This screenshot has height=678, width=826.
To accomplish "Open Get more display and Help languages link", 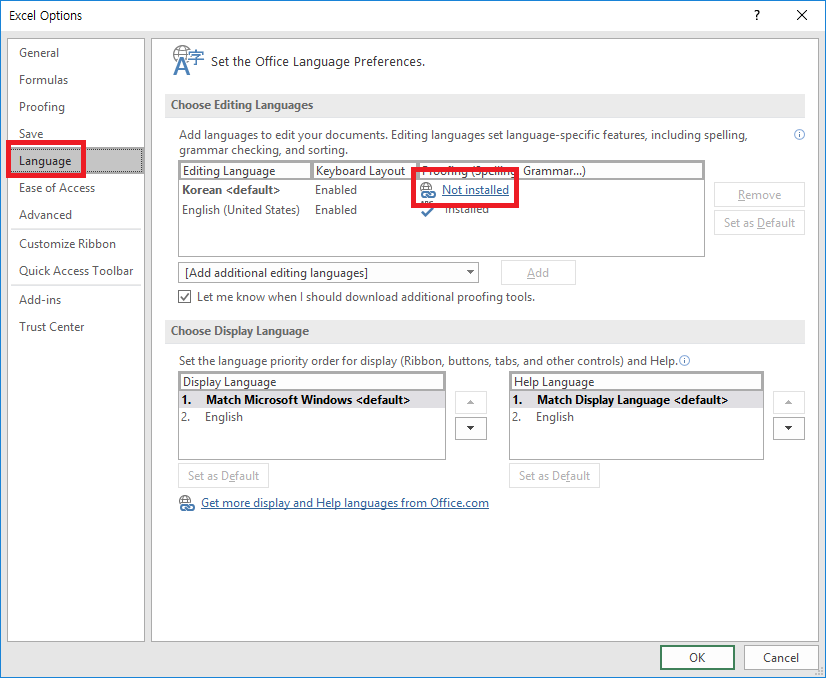I will tap(345, 503).
